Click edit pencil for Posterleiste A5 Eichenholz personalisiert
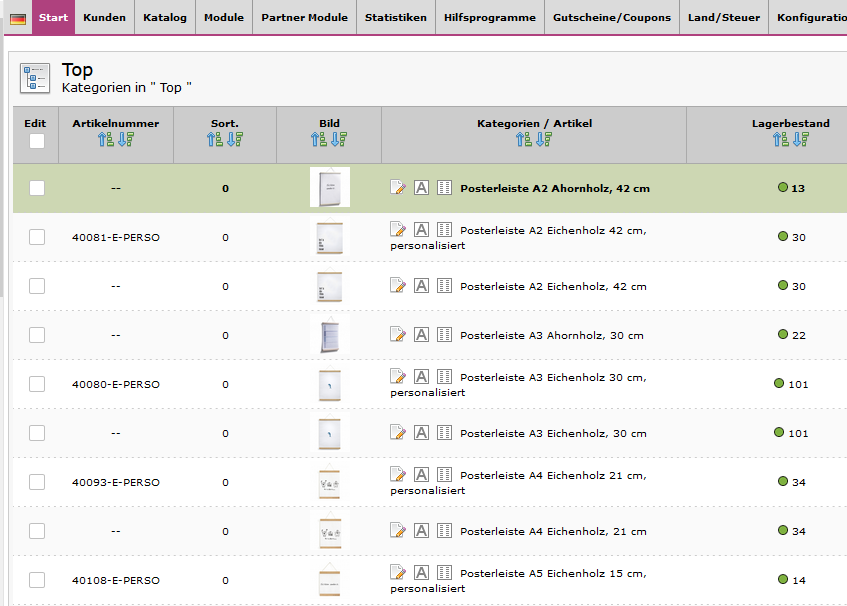 [x=398, y=572]
